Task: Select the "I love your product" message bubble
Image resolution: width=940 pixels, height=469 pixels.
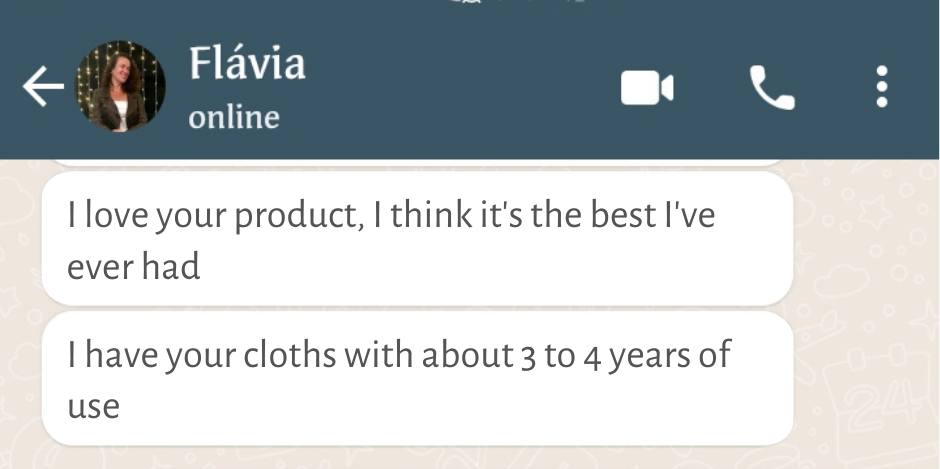Action: coord(417,240)
